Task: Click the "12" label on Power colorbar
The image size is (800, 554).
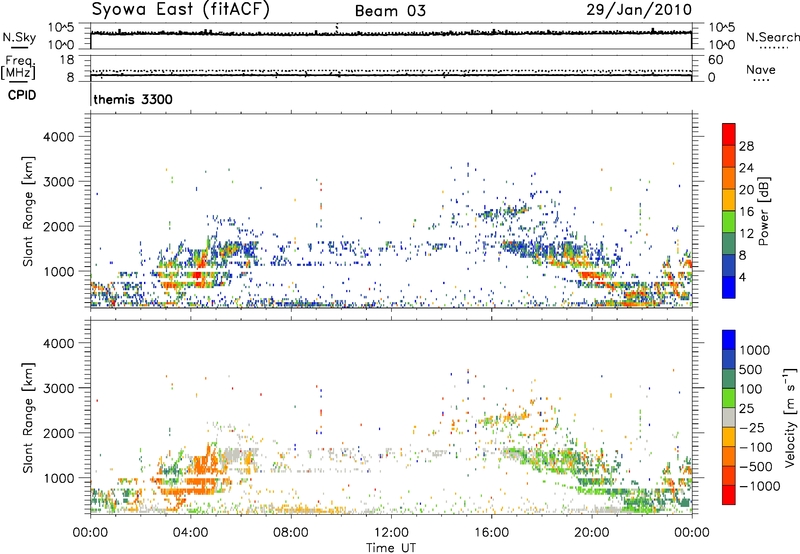Action: (746, 234)
